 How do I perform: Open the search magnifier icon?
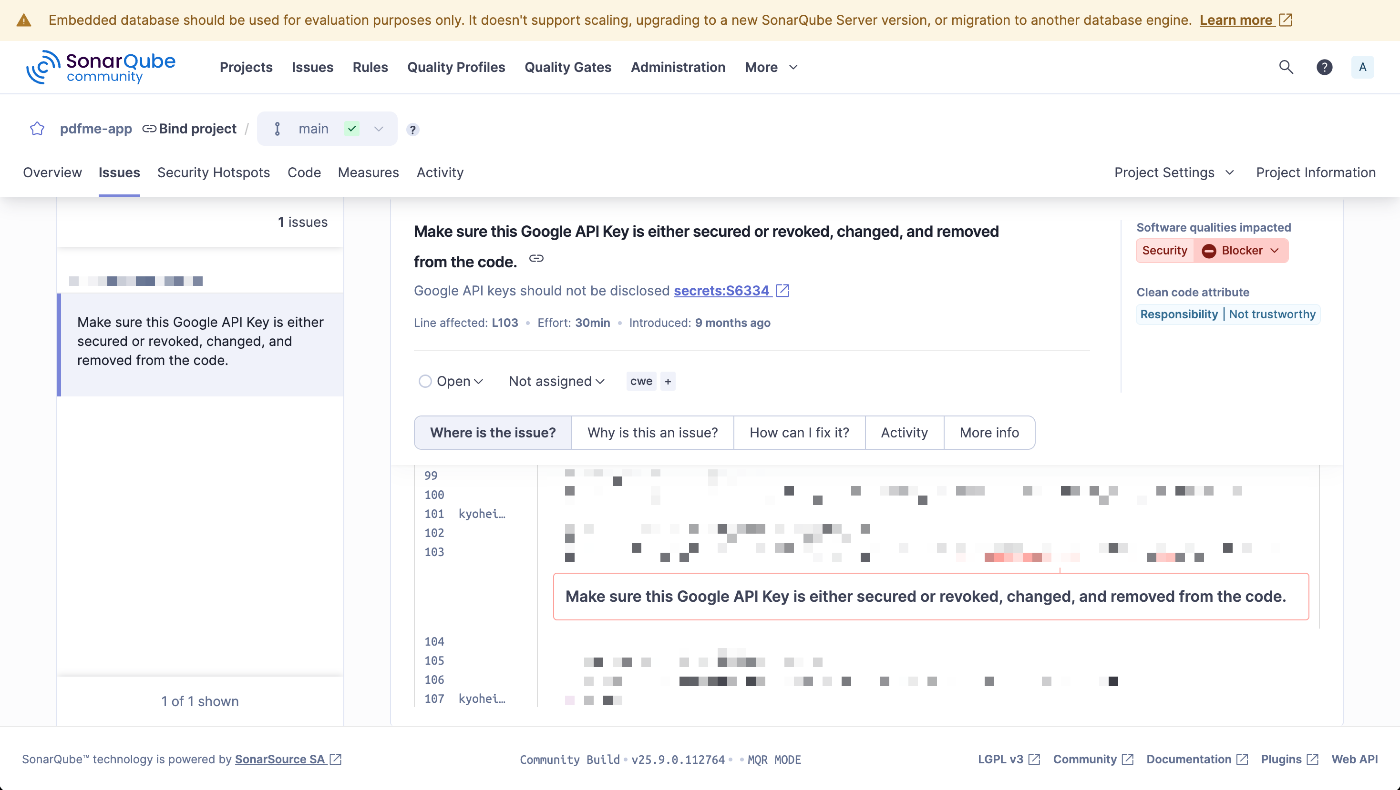[x=1286, y=67]
